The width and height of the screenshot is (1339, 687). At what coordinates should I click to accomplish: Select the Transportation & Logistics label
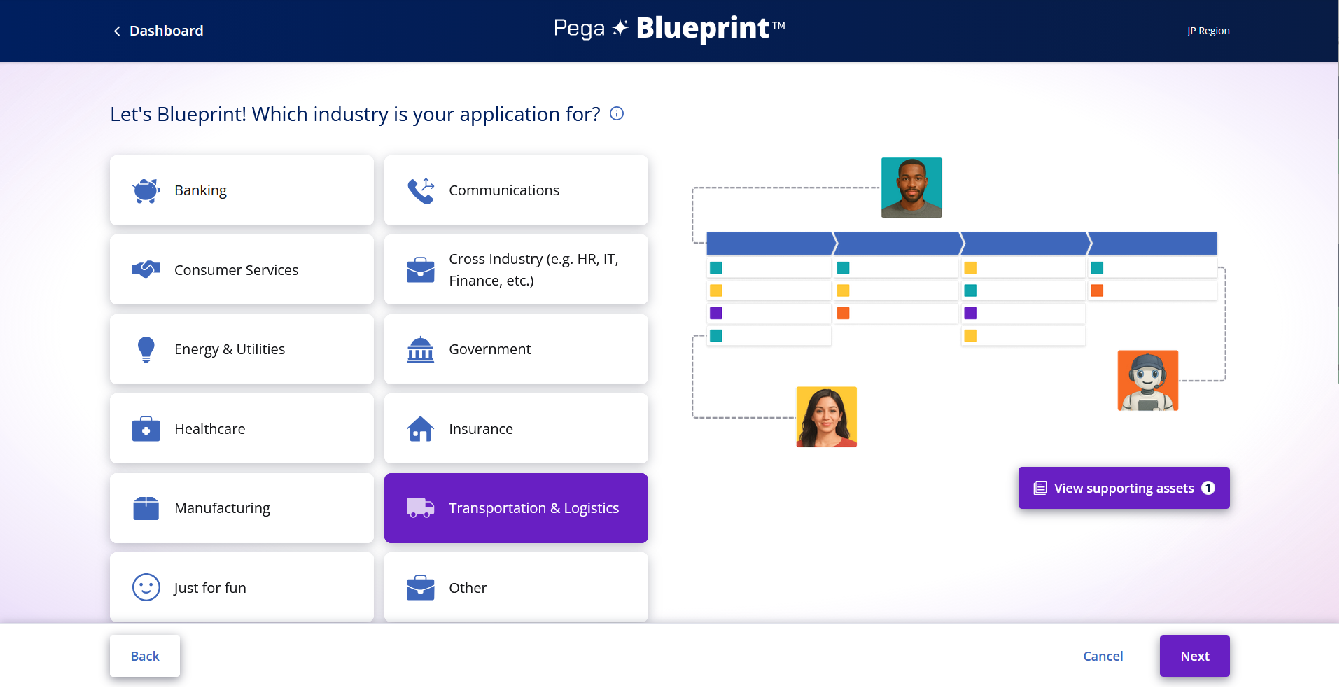(534, 508)
